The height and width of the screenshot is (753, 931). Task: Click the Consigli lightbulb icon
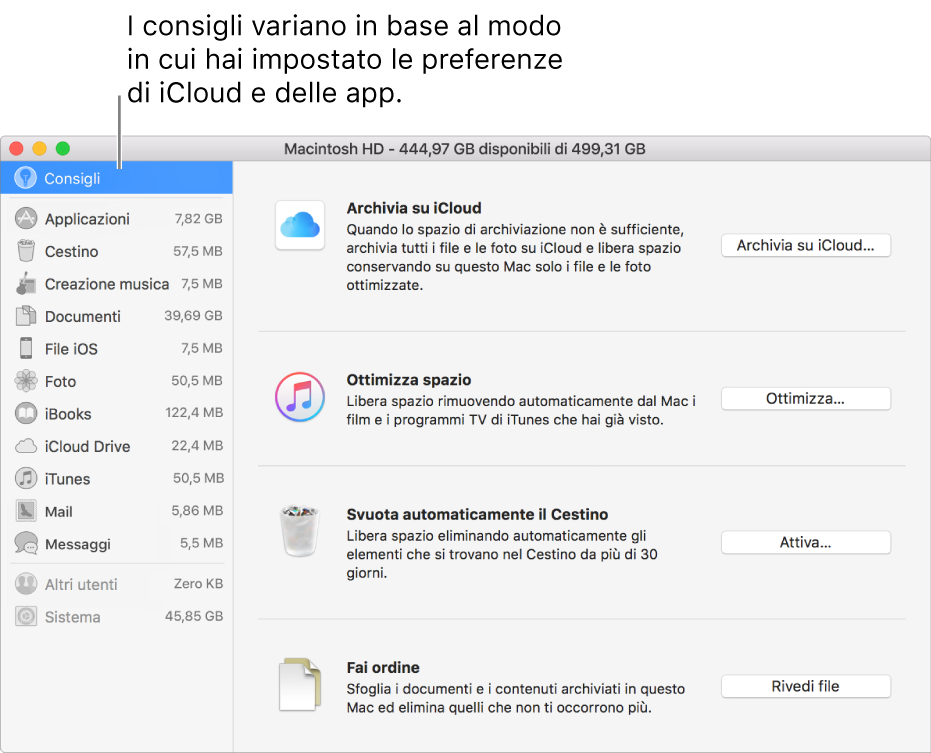[26, 178]
